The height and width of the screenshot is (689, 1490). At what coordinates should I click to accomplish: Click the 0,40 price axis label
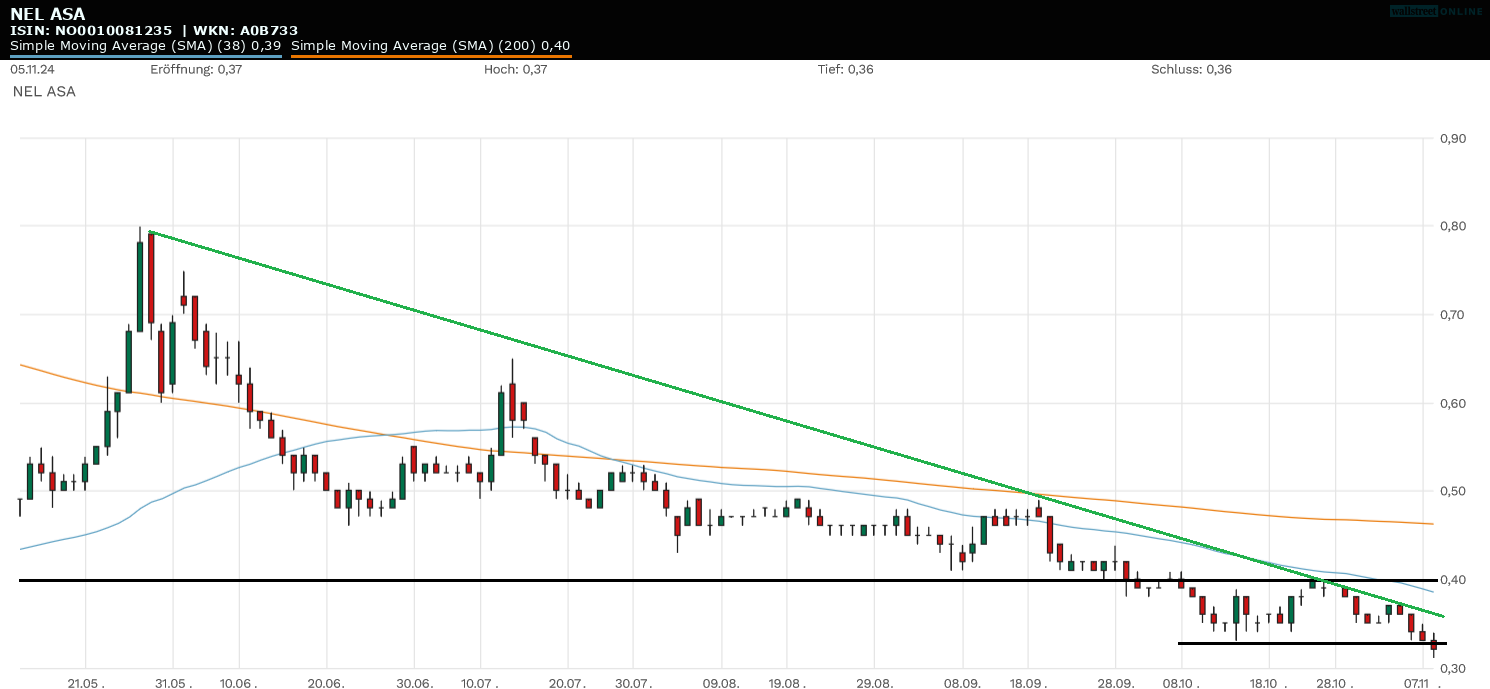pyautogui.click(x=1452, y=579)
